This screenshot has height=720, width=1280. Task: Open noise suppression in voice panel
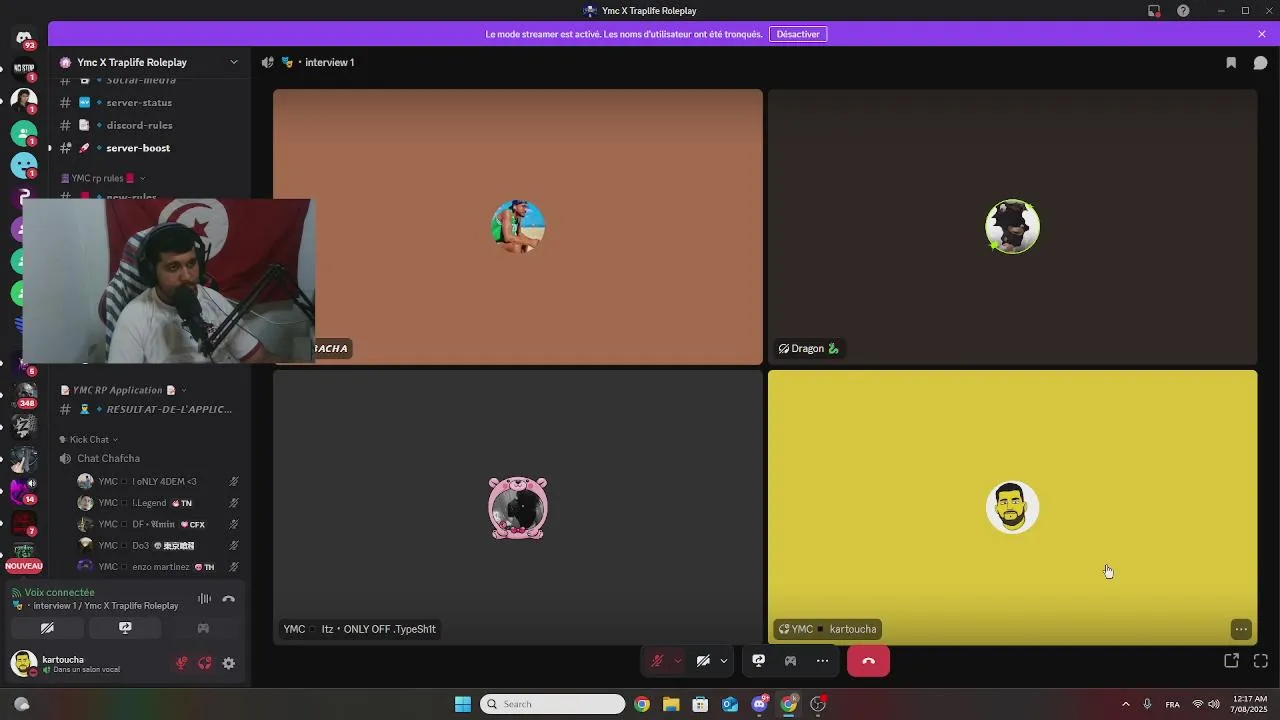coord(204,599)
